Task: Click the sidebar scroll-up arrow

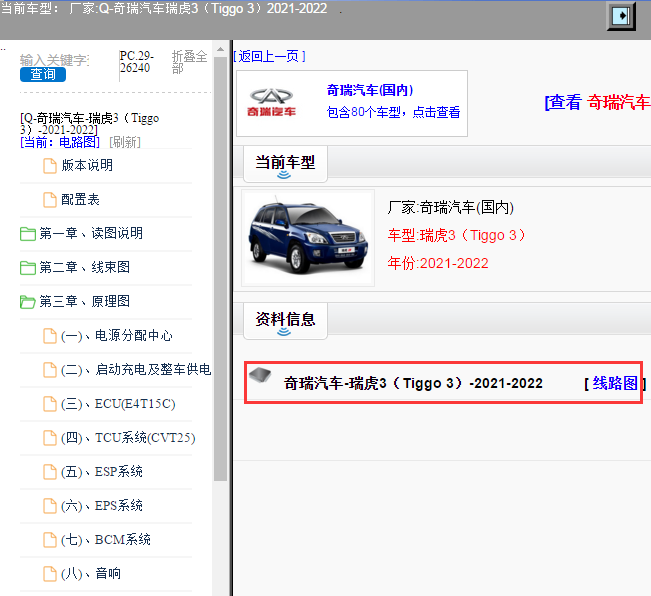Action: pyautogui.click(x=220, y=49)
